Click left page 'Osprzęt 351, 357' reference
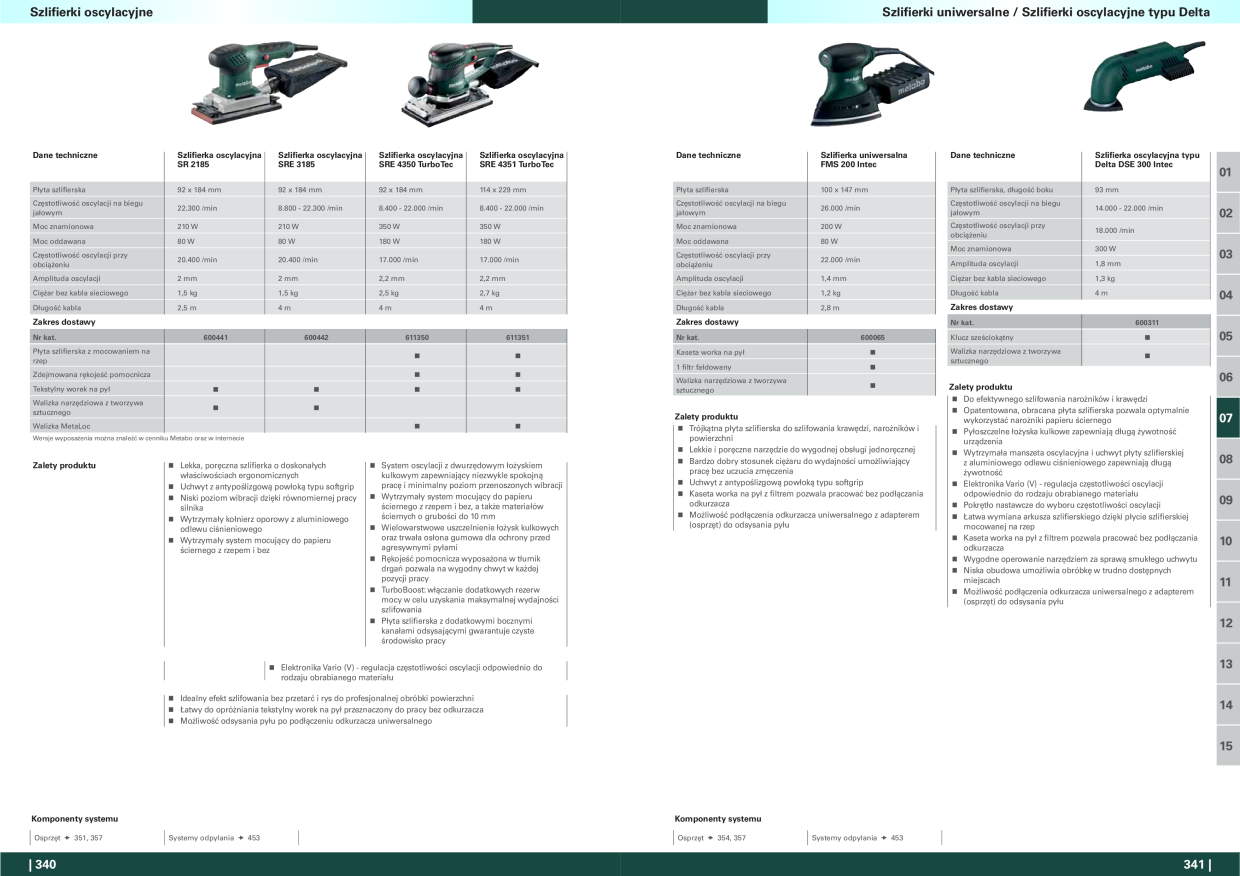 pyautogui.click(x=68, y=838)
